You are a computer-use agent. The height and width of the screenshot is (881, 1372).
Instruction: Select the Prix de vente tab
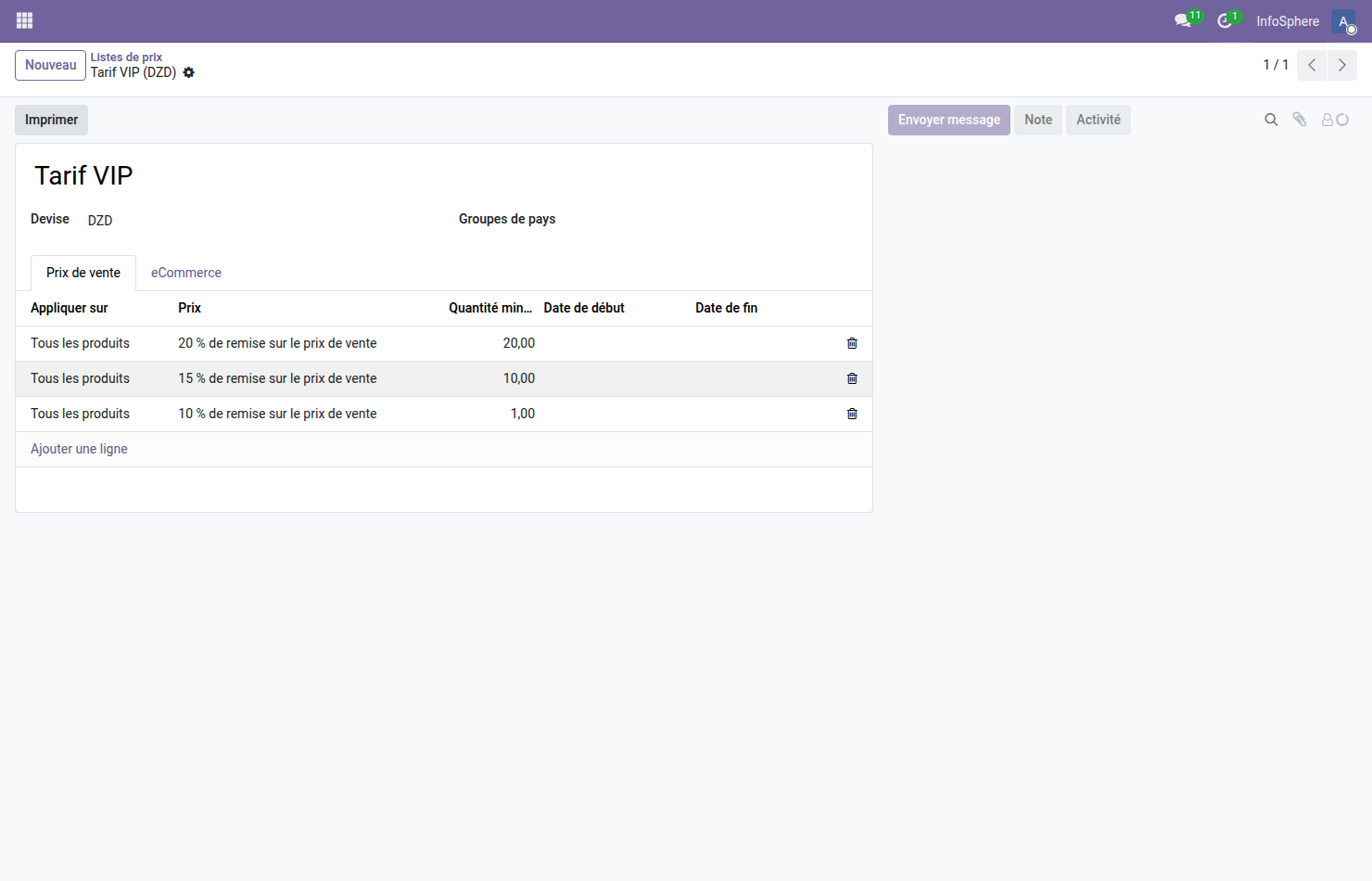click(83, 273)
